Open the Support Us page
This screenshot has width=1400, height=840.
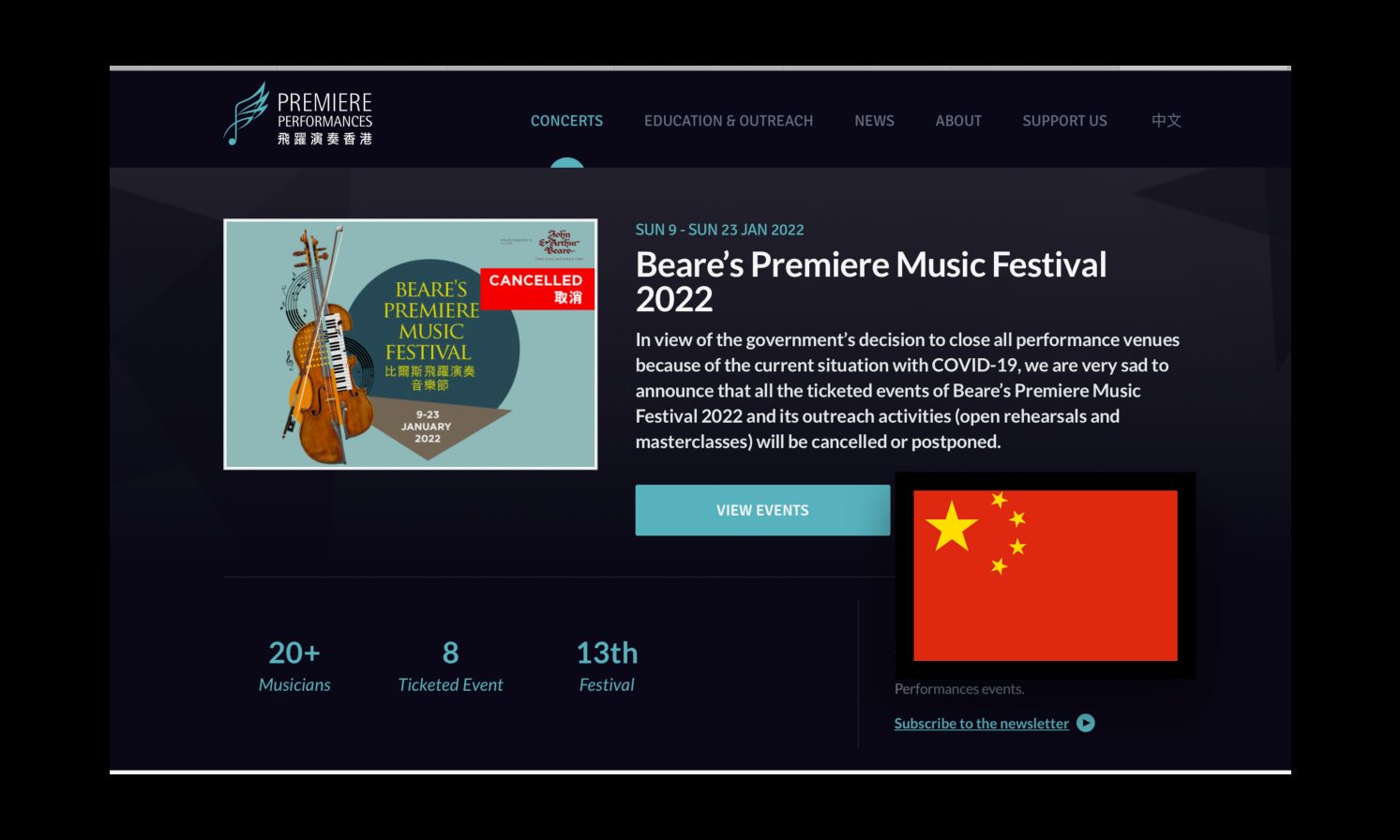pos(1064,121)
